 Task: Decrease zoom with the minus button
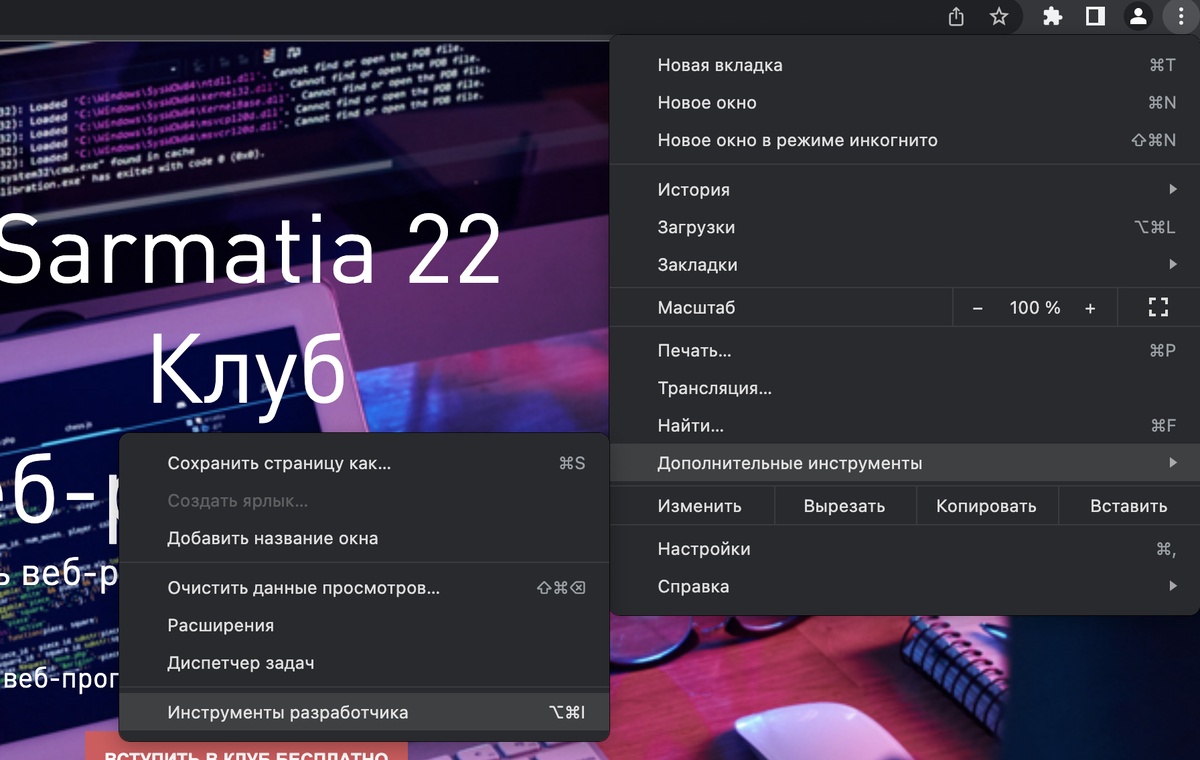click(x=977, y=308)
